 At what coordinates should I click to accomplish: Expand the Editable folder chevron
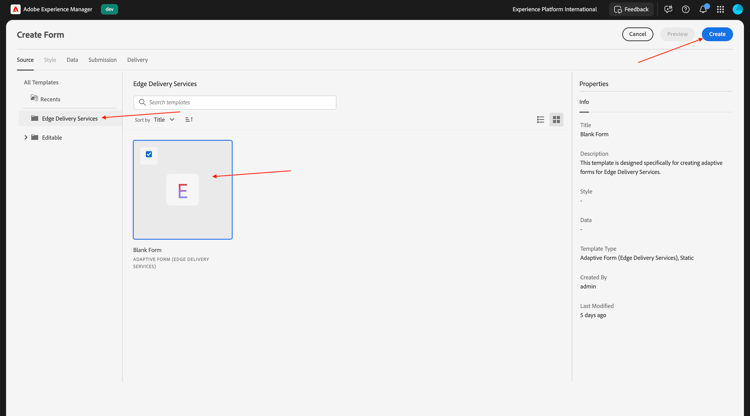26,137
